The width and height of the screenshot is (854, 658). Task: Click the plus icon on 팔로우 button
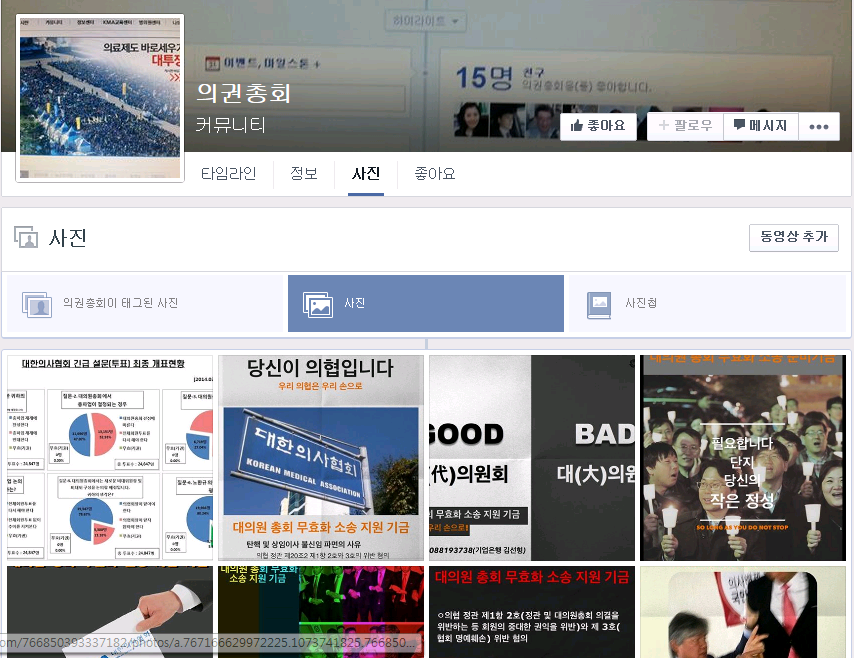(663, 125)
